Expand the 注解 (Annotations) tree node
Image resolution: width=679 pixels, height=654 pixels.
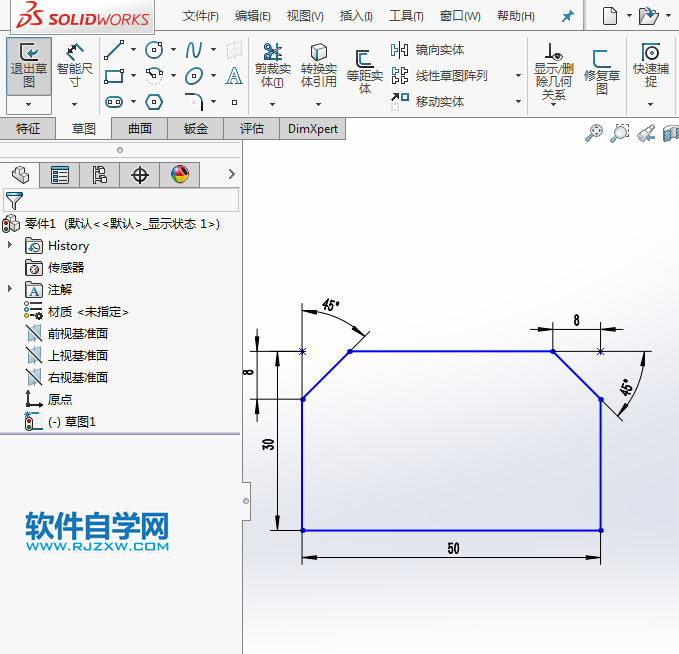(10, 288)
